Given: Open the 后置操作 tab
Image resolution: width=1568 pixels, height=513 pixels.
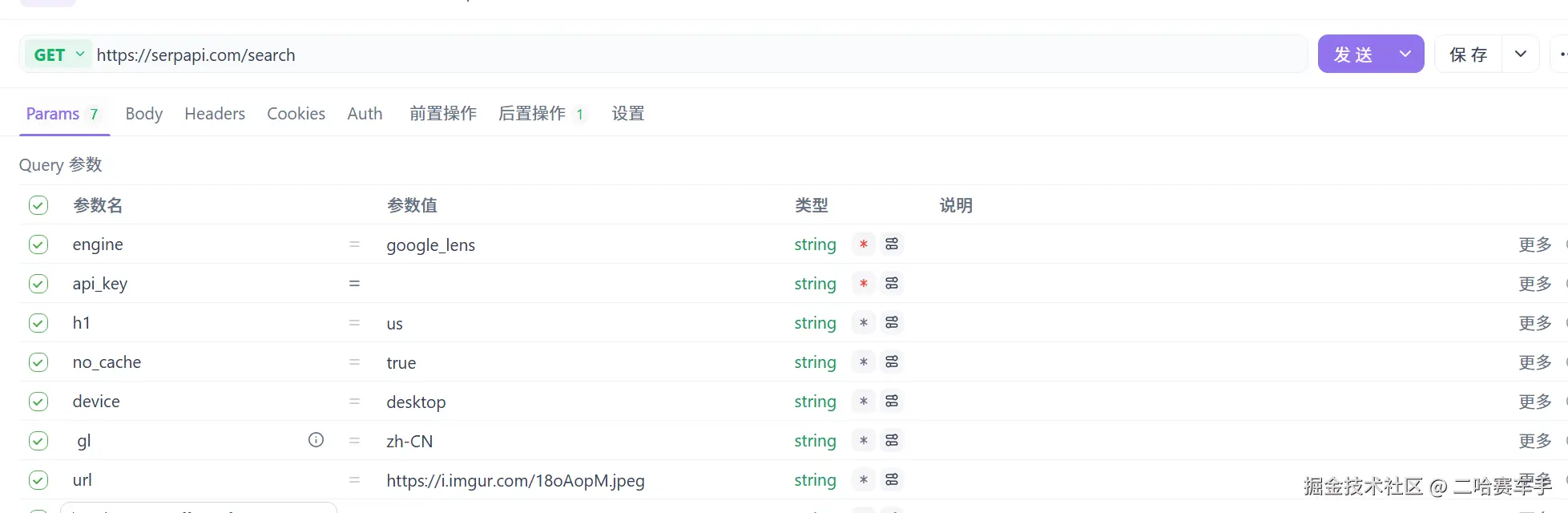Looking at the screenshot, I should (x=542, y=114).
